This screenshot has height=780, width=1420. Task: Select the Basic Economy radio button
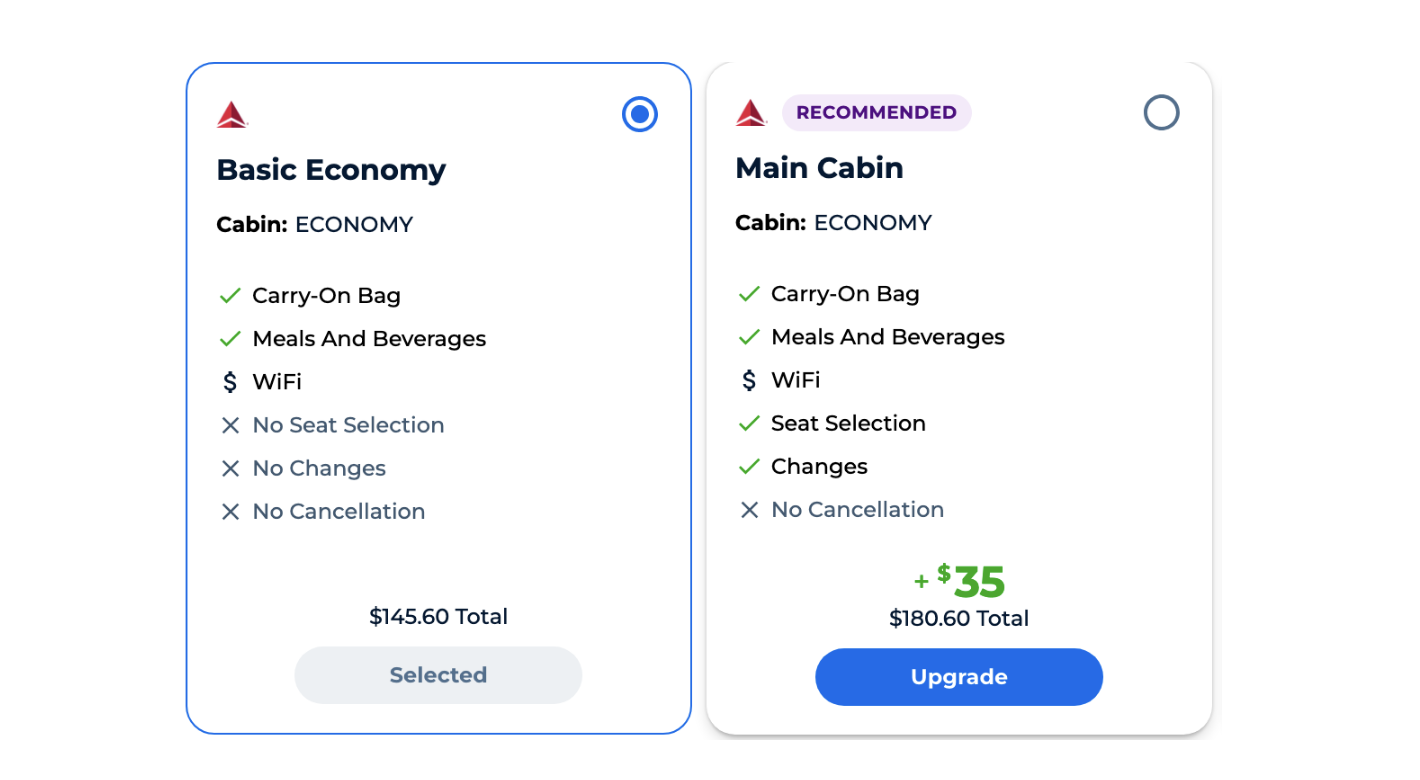(639, 114)
